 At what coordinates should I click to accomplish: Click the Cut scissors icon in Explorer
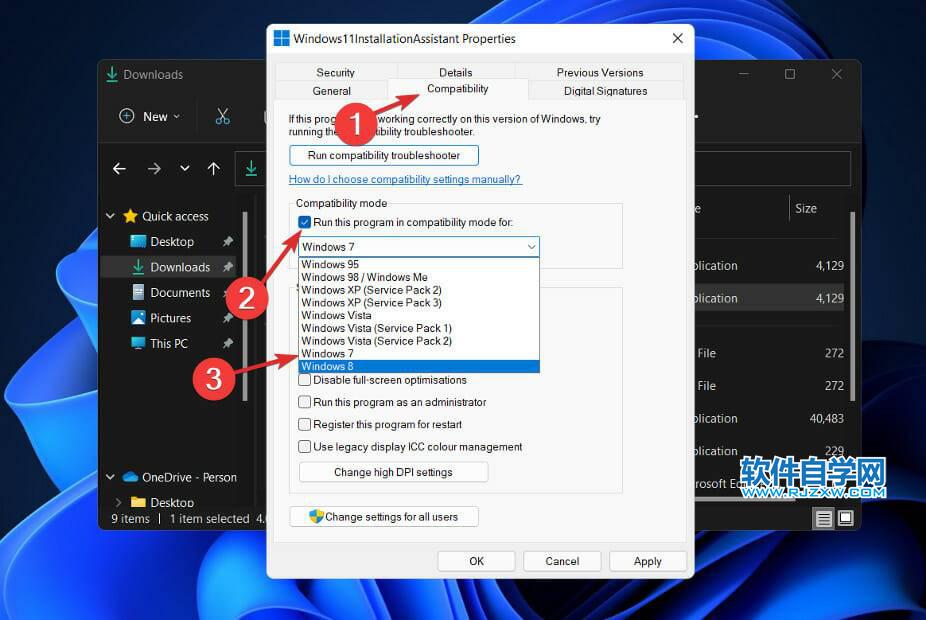coord(223,116)
